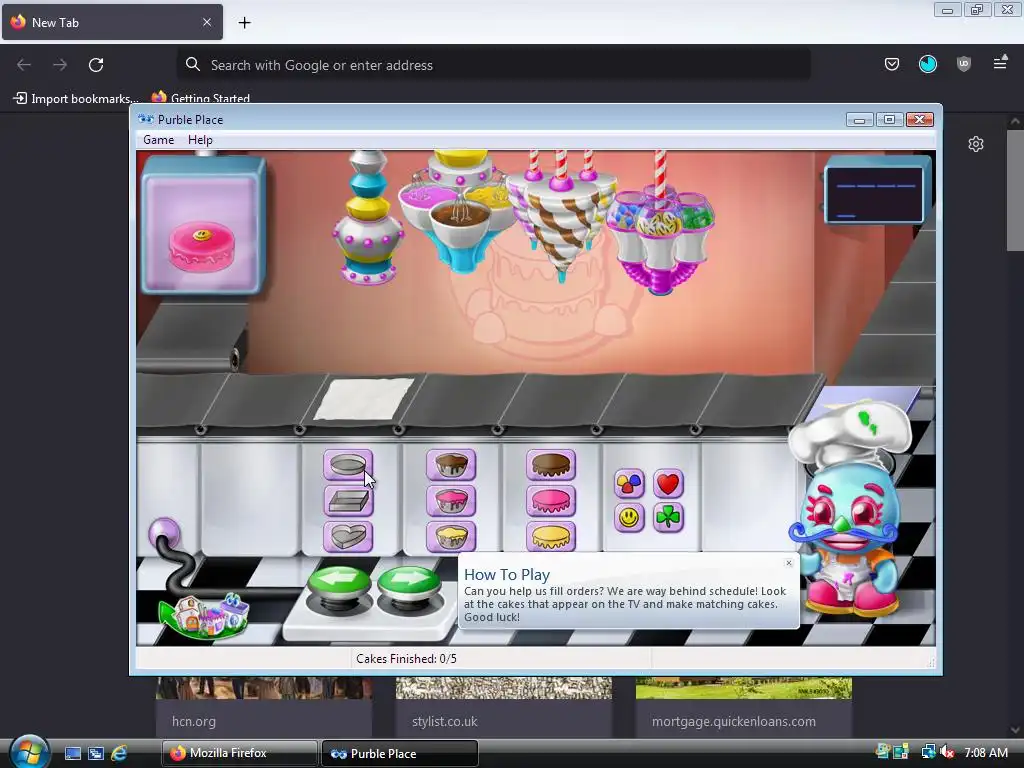The image size is (1024, 768).
Task: Switch to Mozilla Firefox taskbar button
Action: tap(239, 753)
